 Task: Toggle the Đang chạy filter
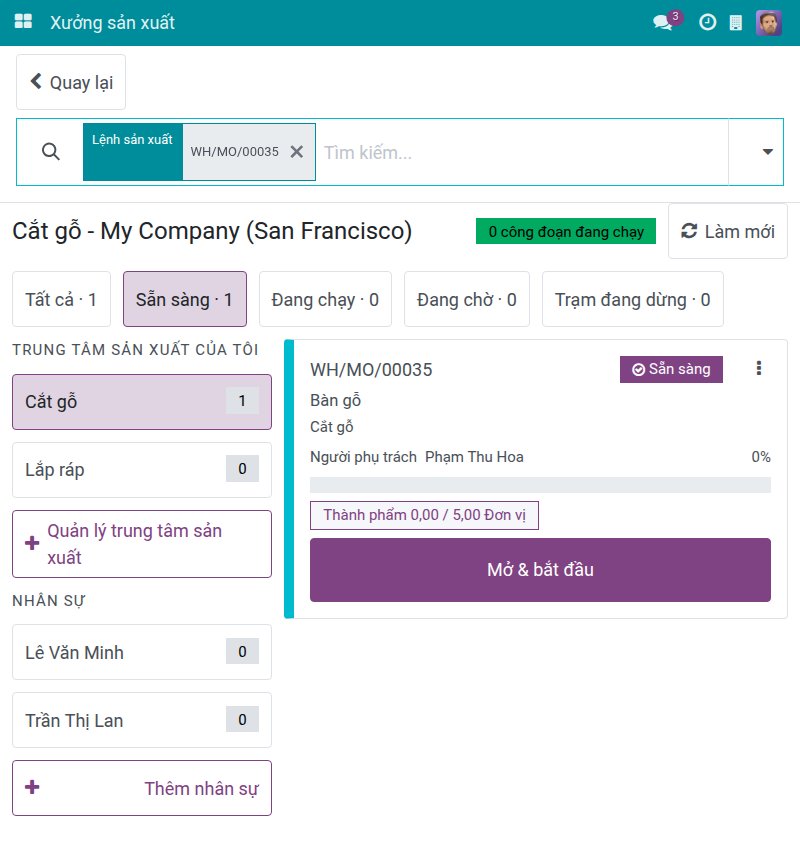click(325, 299)
